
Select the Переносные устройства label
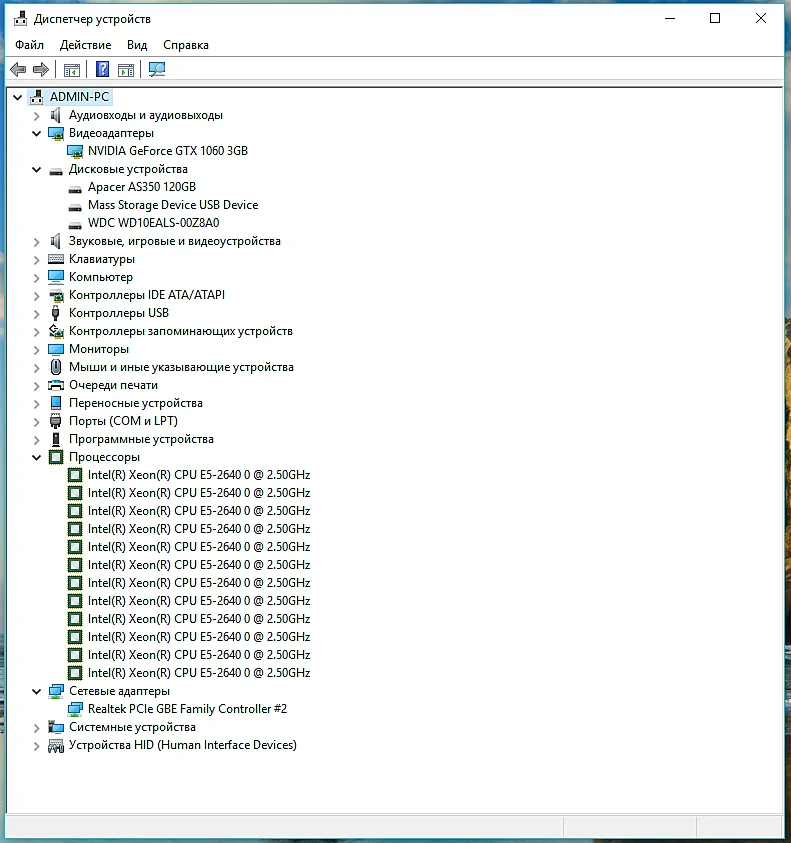click(136, 403)
